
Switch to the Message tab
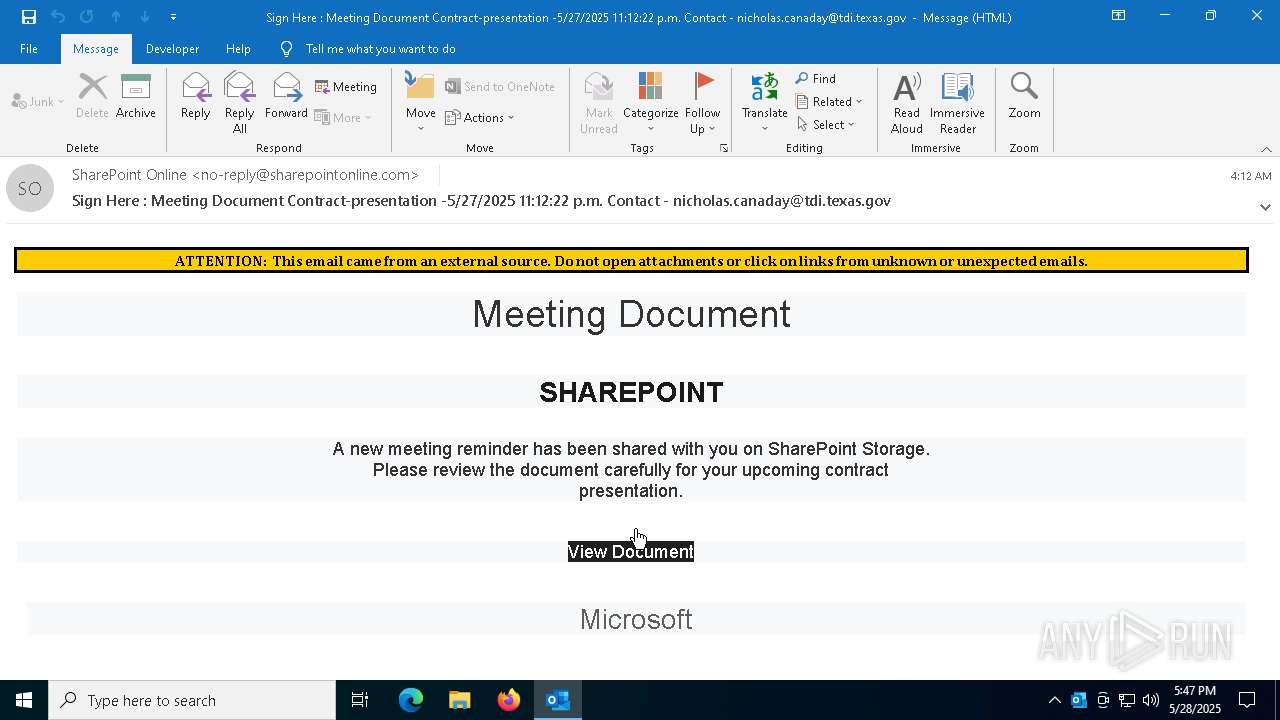96,49
